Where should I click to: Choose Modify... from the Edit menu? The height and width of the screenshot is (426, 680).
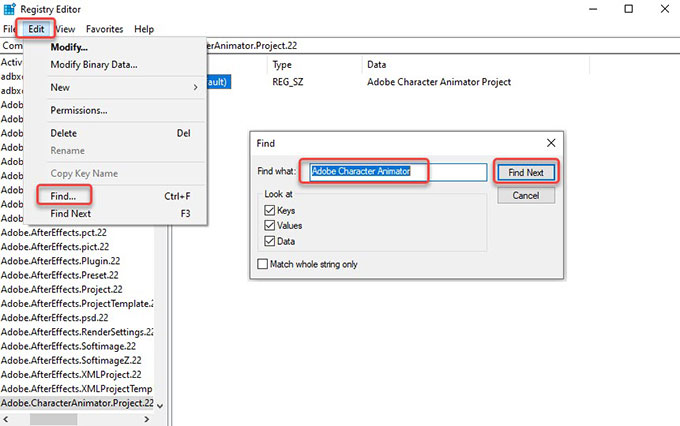(x=69, y=47)
